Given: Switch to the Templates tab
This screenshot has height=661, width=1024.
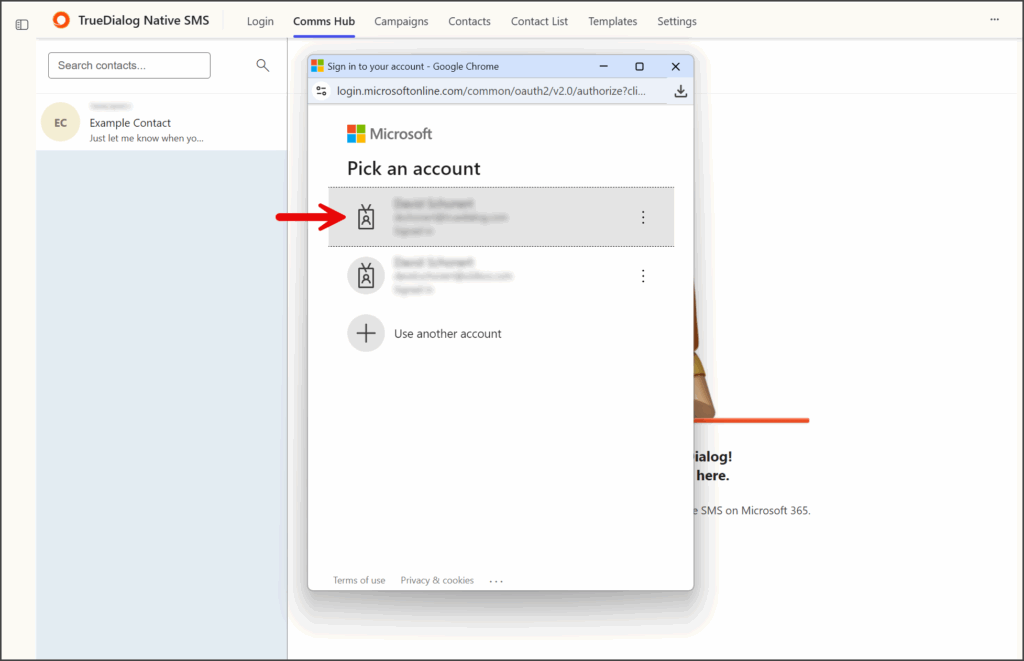Looking at the screenshot, I should pyautogui.click(x=613, y=21).
